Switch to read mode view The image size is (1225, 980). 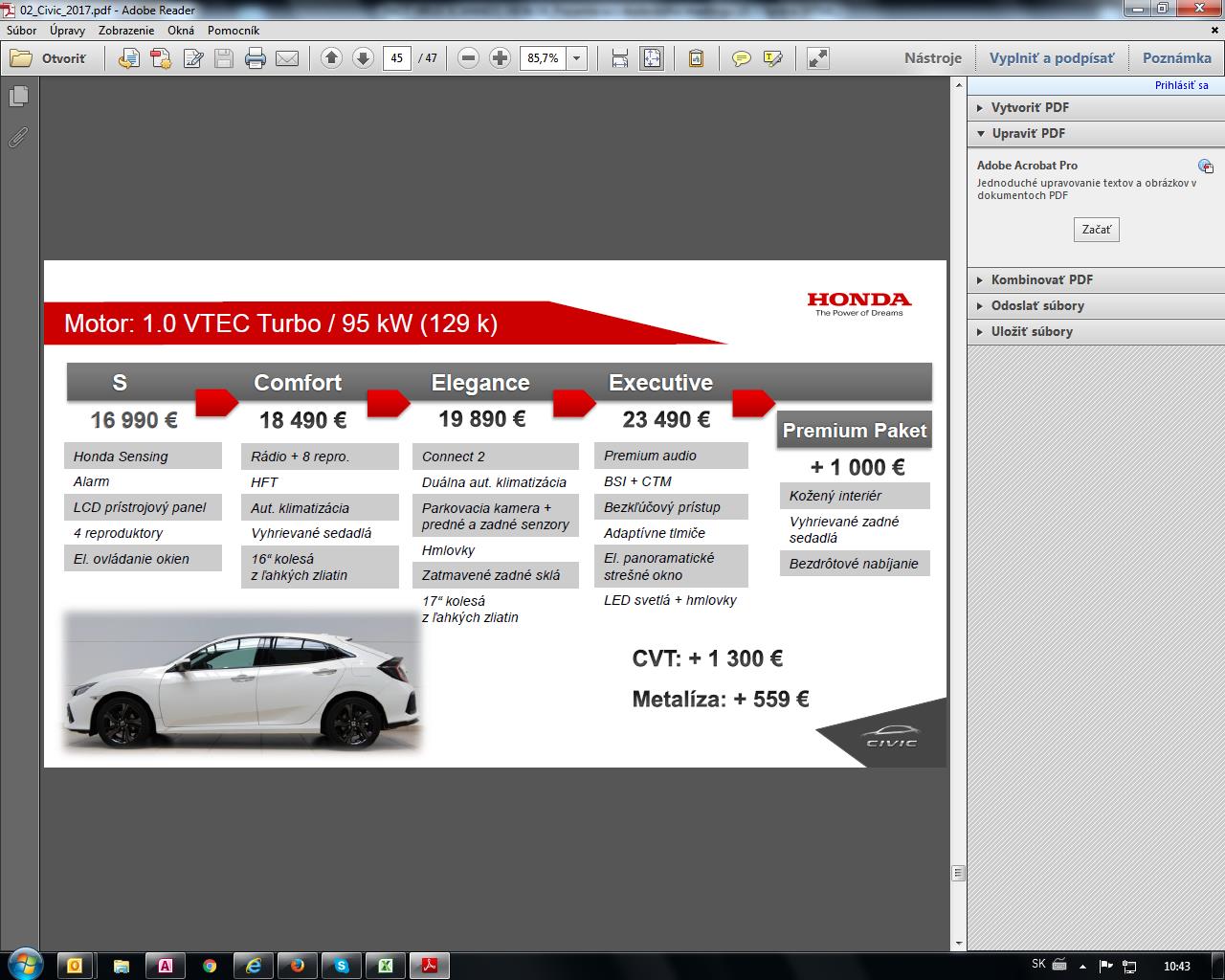pos(817,58)
